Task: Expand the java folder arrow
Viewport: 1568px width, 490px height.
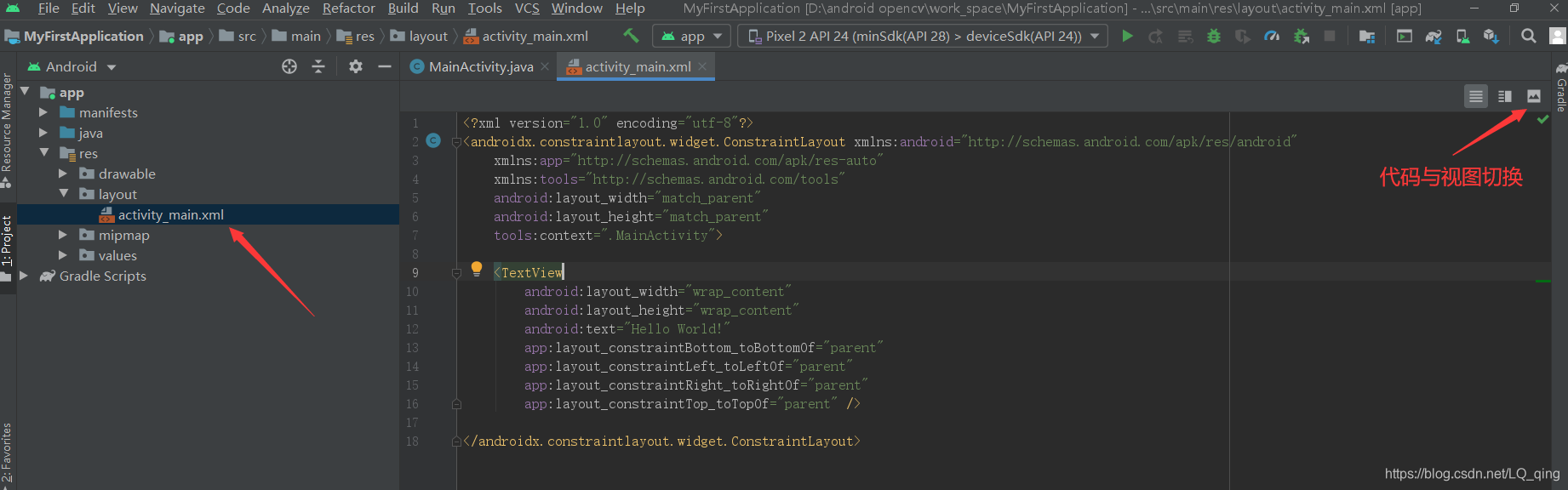Action: pos(43,132)
